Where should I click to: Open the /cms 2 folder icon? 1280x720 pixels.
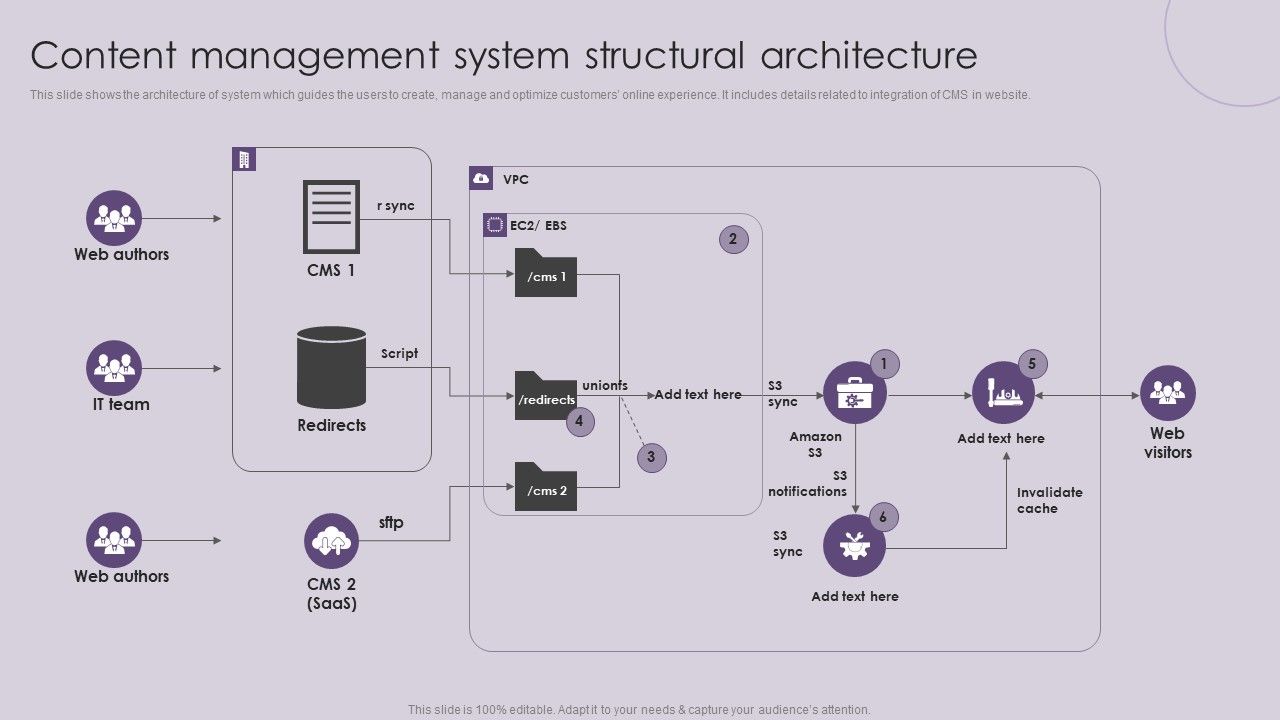[546, 490]
